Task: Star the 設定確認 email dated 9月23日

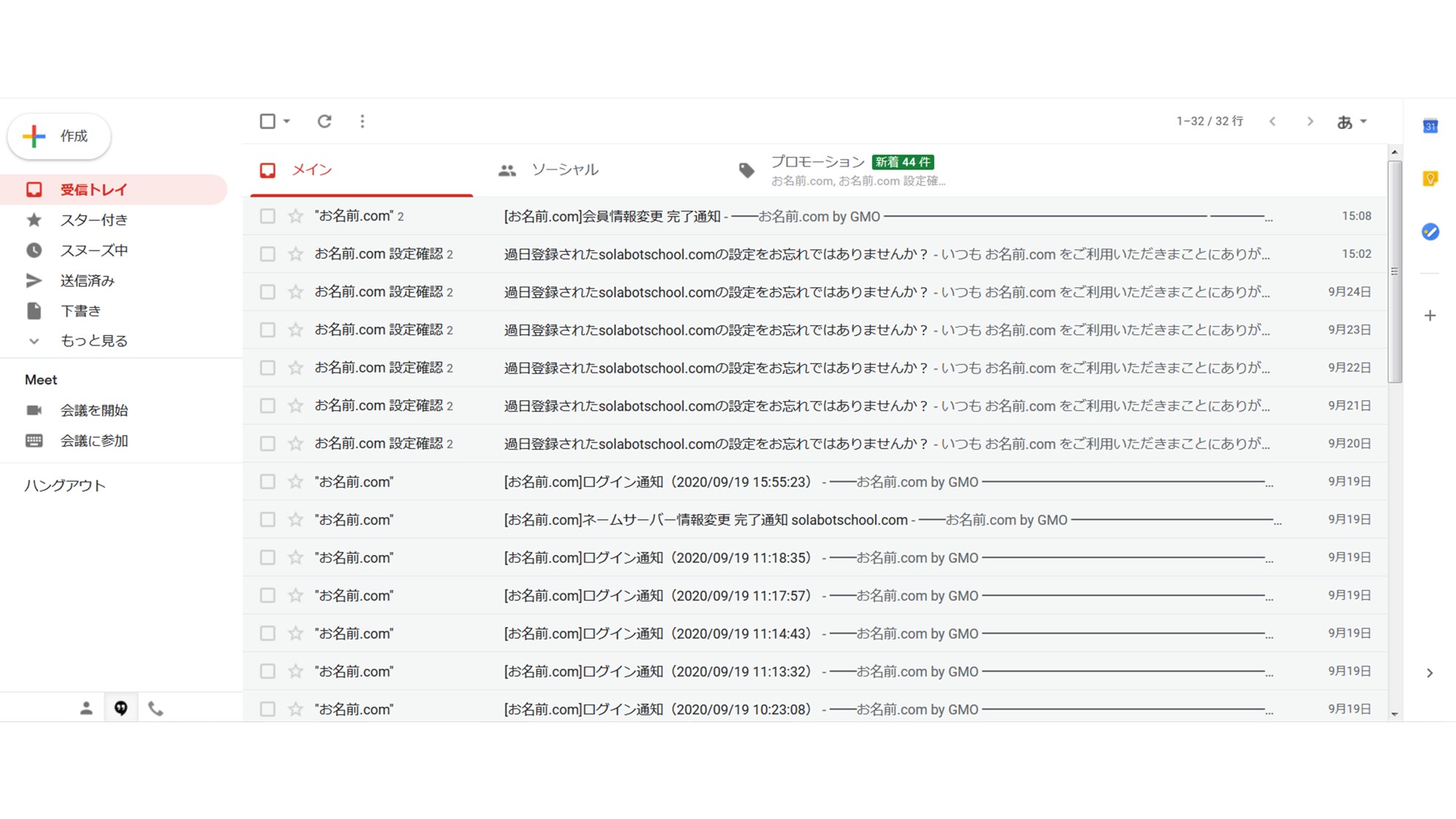Action: pyautogui.click(x=296, y=330)
